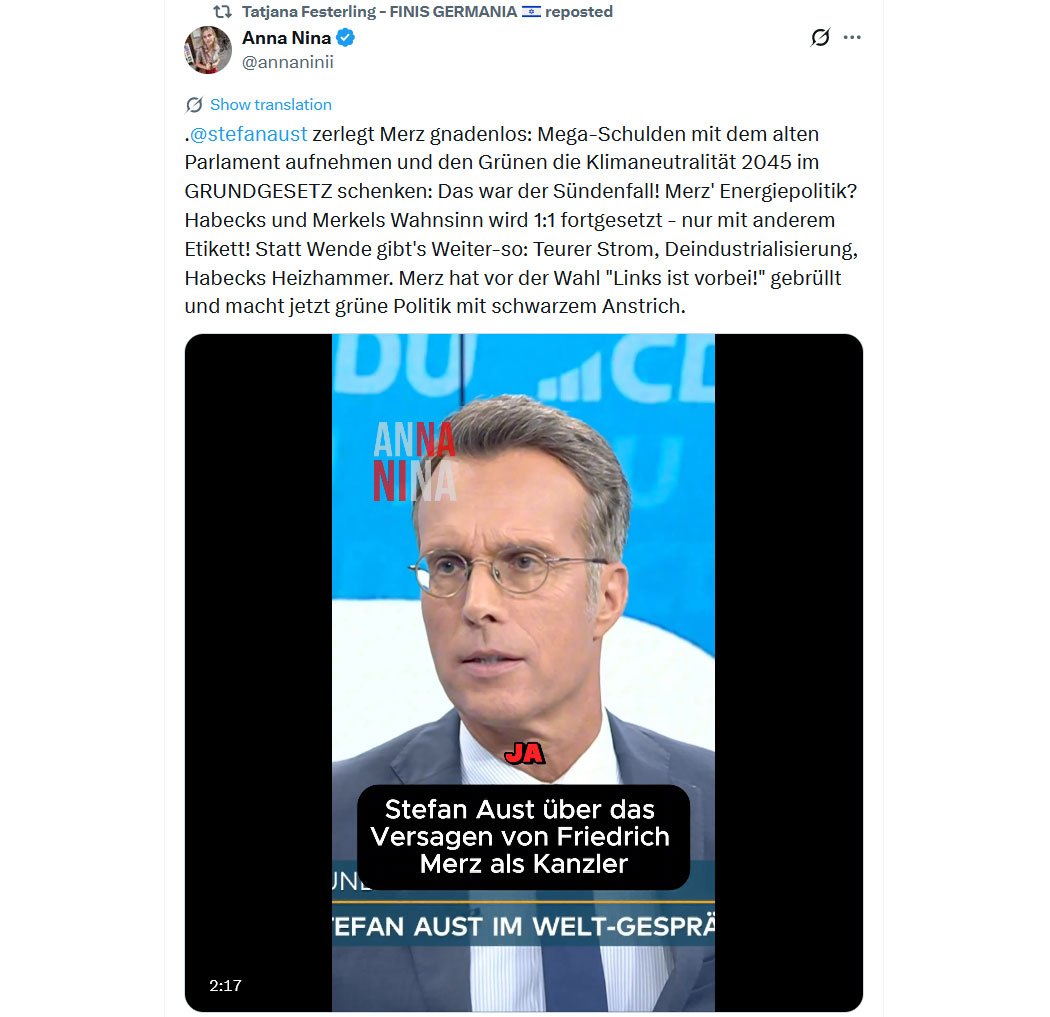This screenshot has width=1050, height=1017.
Task: Click the ANNA NINA watermark in the video
Action: click(415, 462)
